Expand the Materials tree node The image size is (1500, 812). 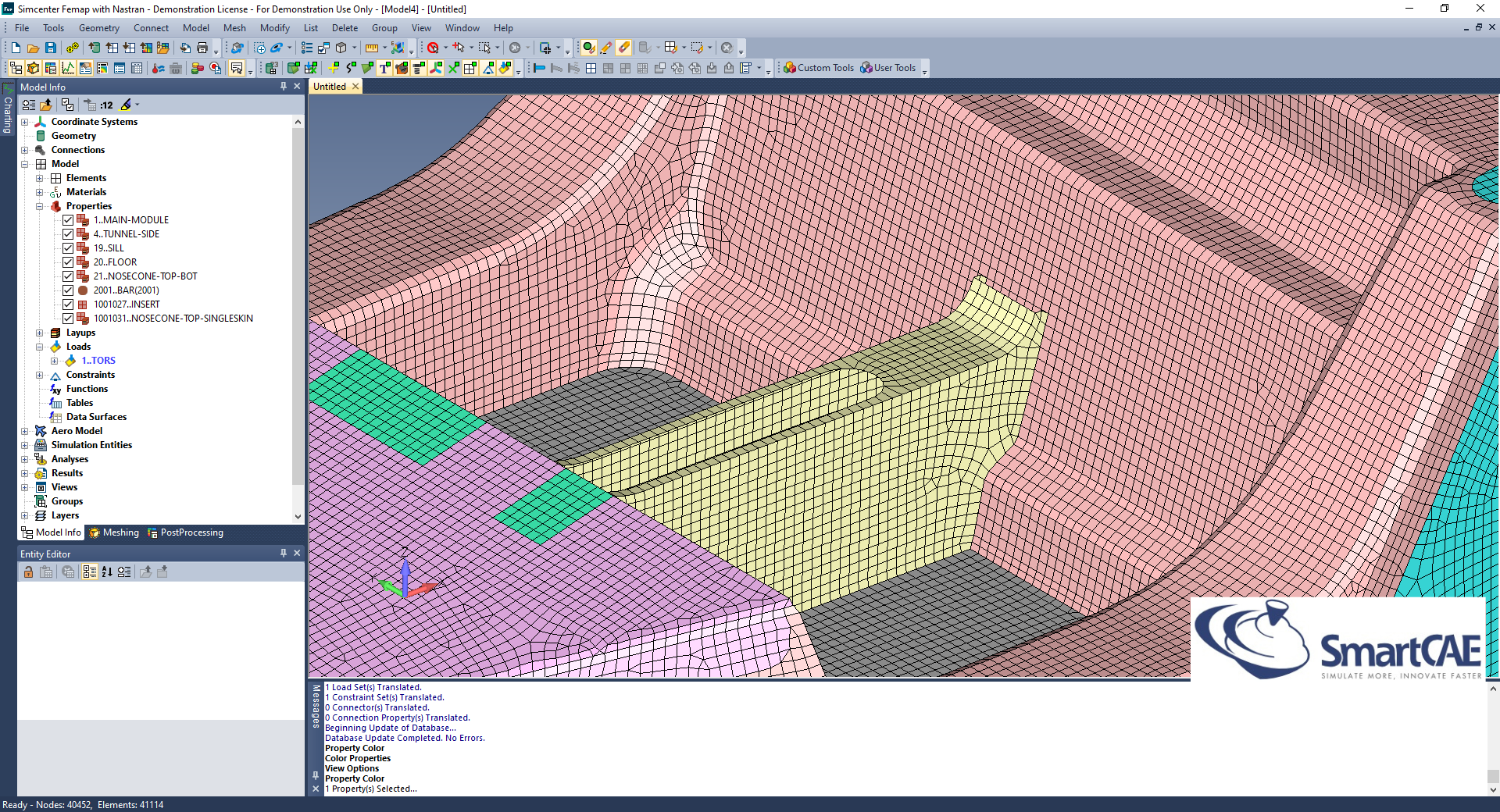[39, 192]
